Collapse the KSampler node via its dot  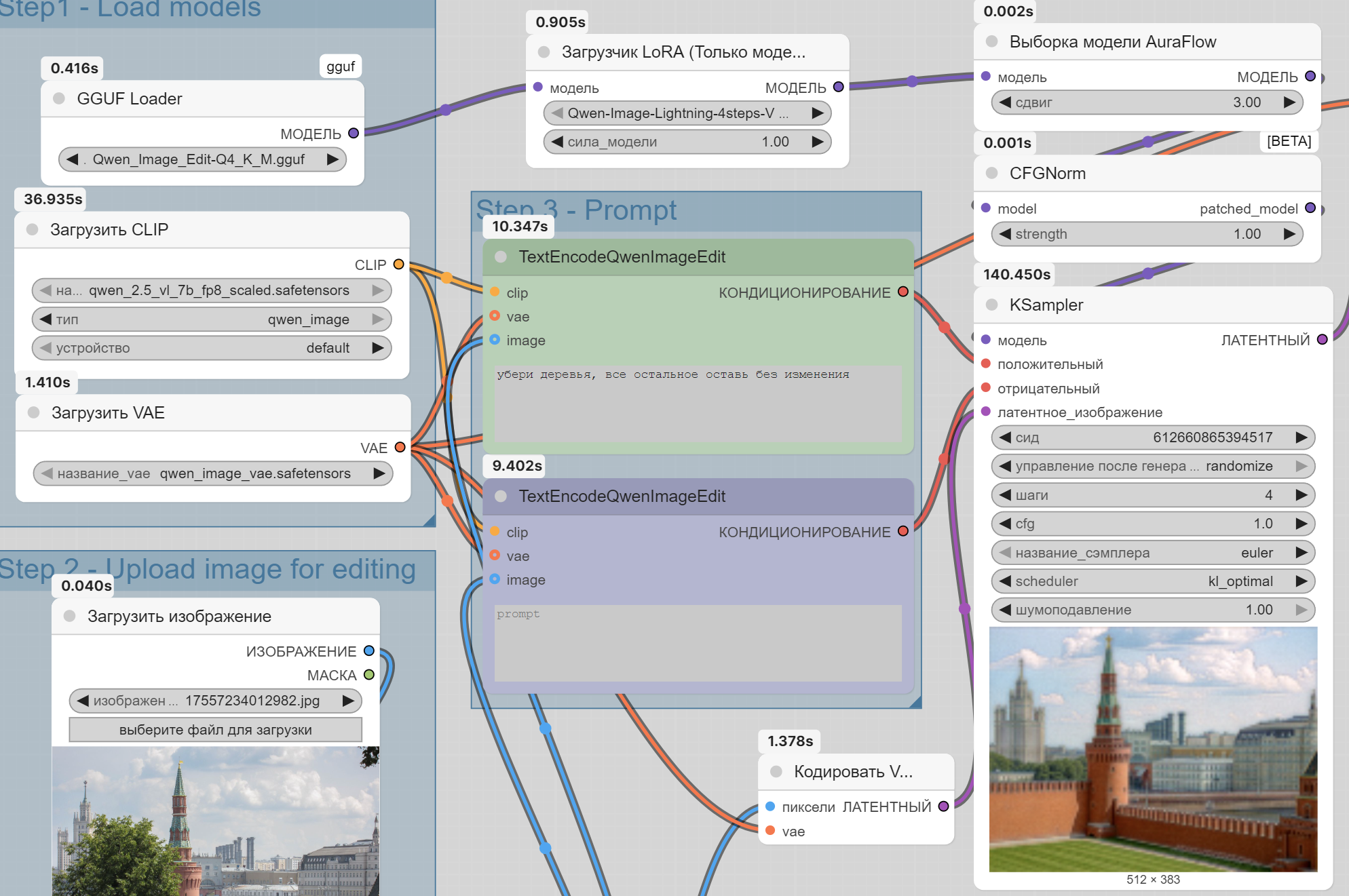[991, 305]
